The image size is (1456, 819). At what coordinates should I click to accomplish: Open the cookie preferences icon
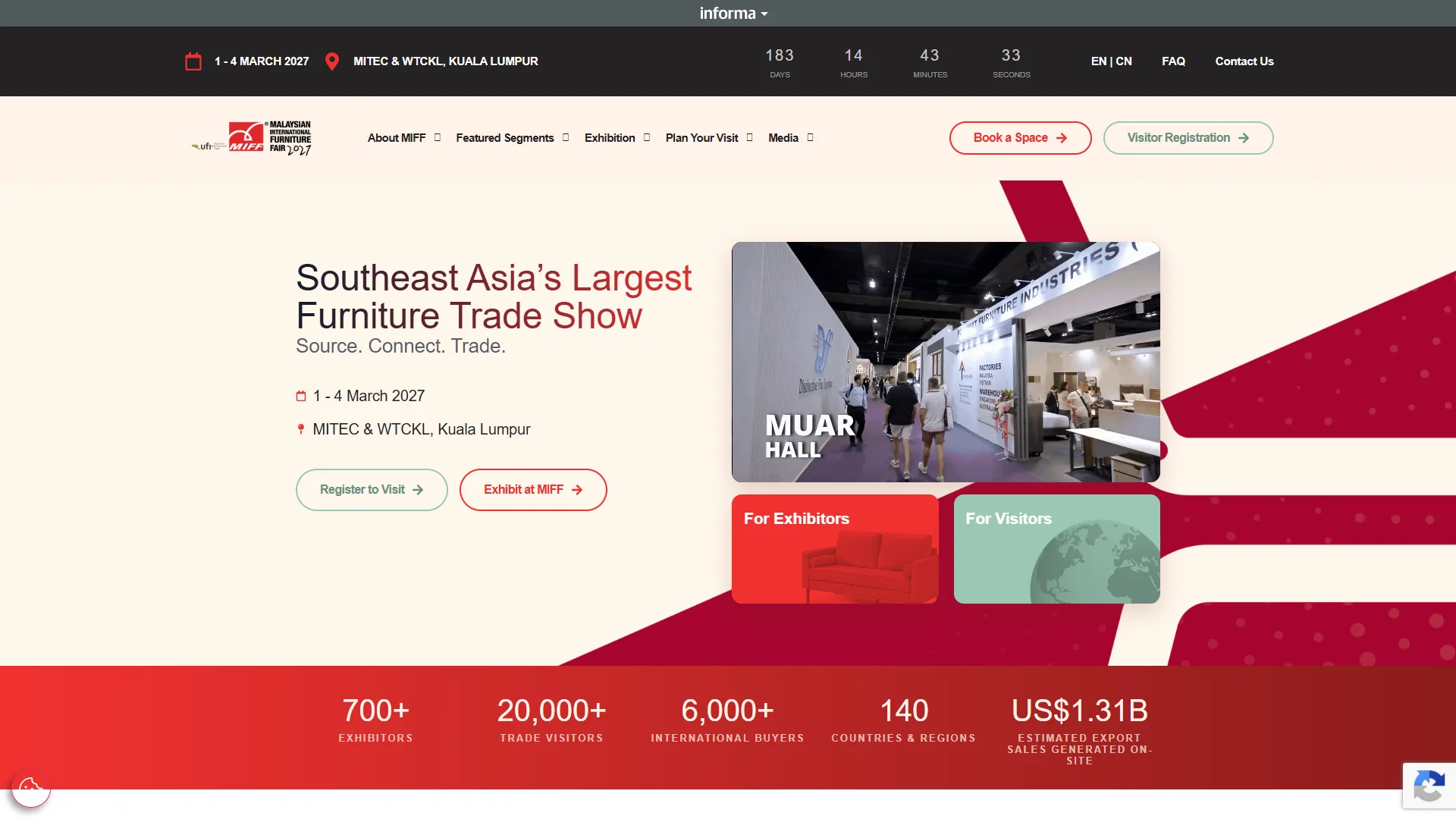[x=31, y=788]
